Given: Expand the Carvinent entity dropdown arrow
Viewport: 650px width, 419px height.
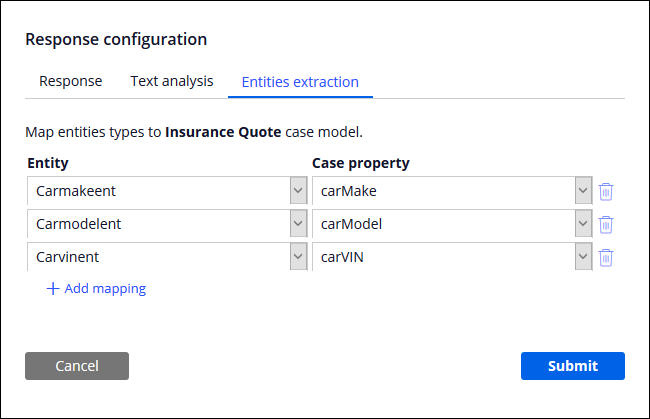Looking at the screenshot, I should tap(297, 258).
